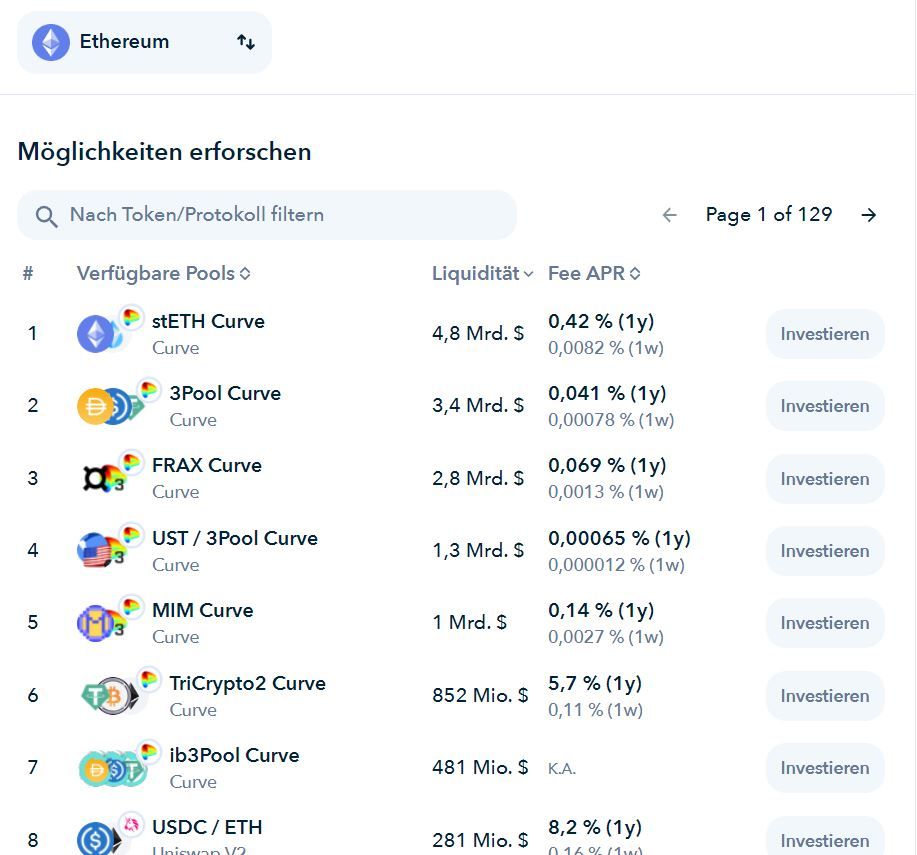Go to the previous page arrow

click(670, 215)
